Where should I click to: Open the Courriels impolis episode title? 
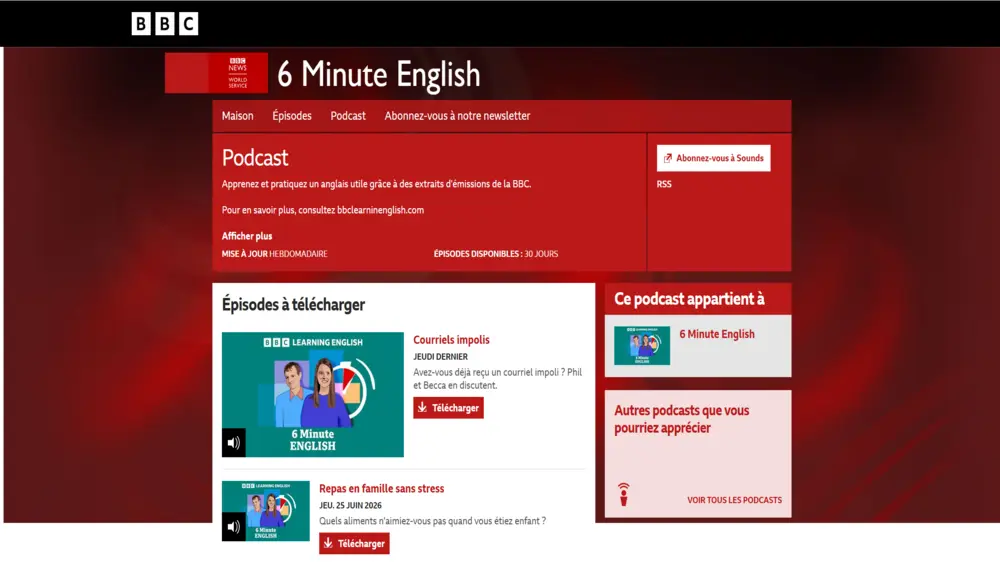(451, 340)
